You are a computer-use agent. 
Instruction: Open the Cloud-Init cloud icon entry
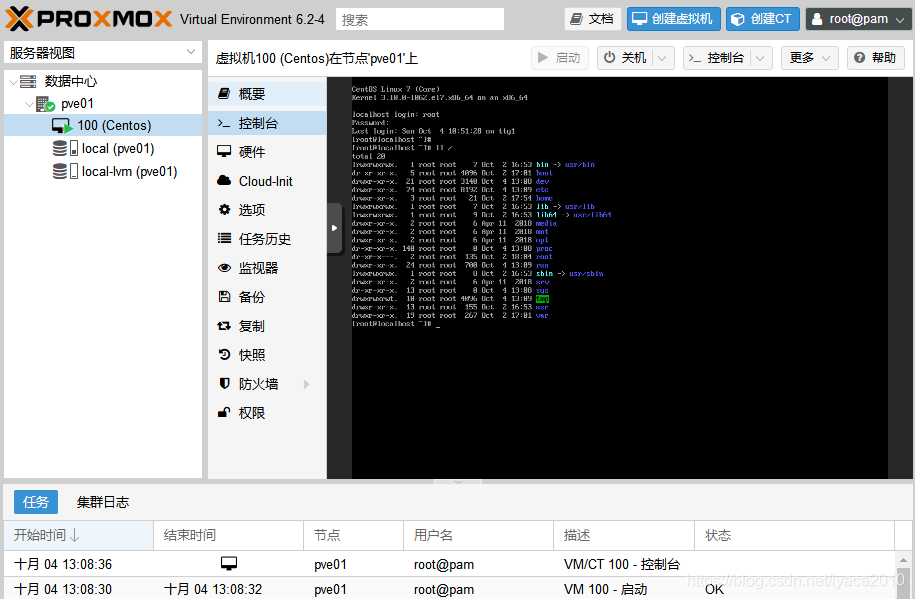click(x=224, y=180)
